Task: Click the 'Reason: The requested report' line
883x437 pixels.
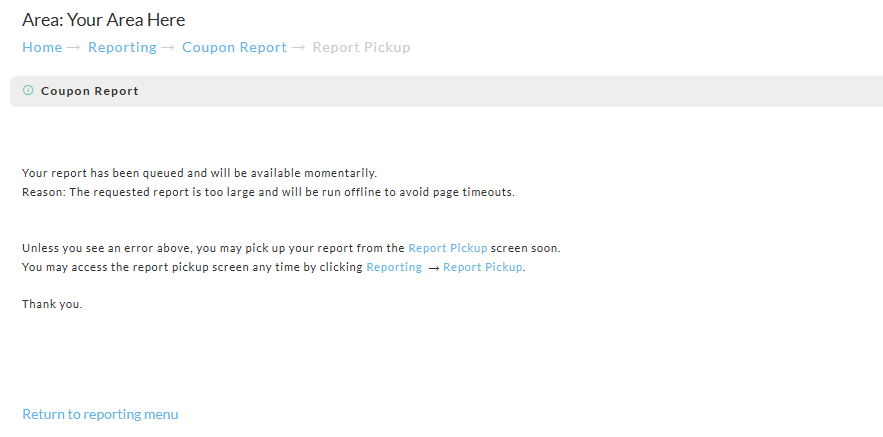Action: [x=269, y=192]
